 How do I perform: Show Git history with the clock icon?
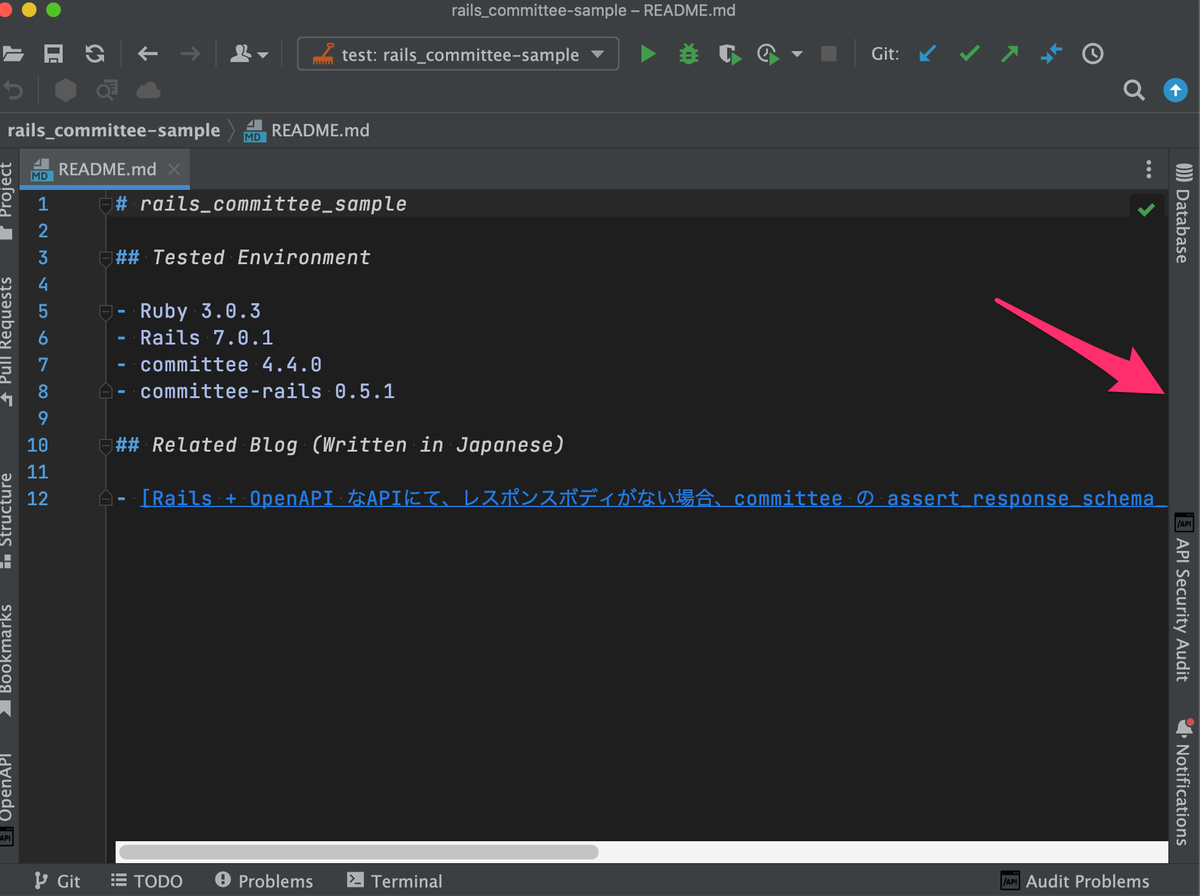(1093, 54)
